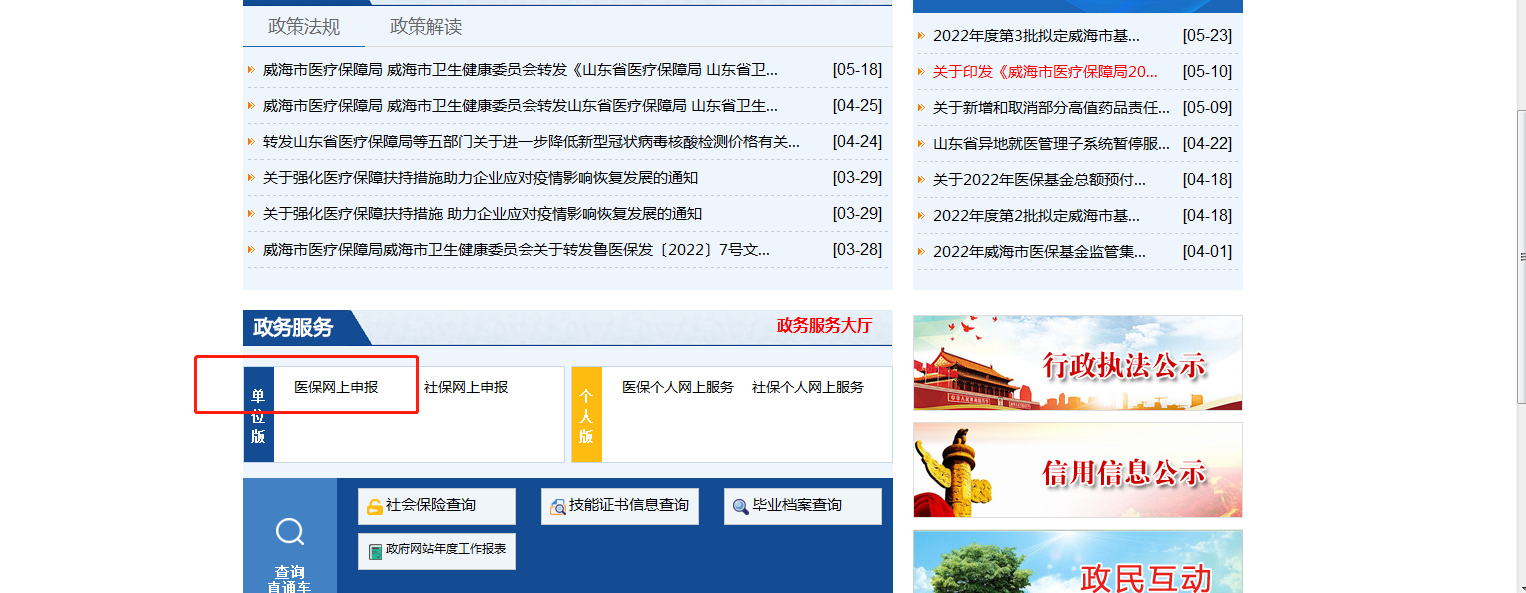Screen dimensions: 1526x593
Task: Click the [04-01] date text
Action: (1207, 252)
